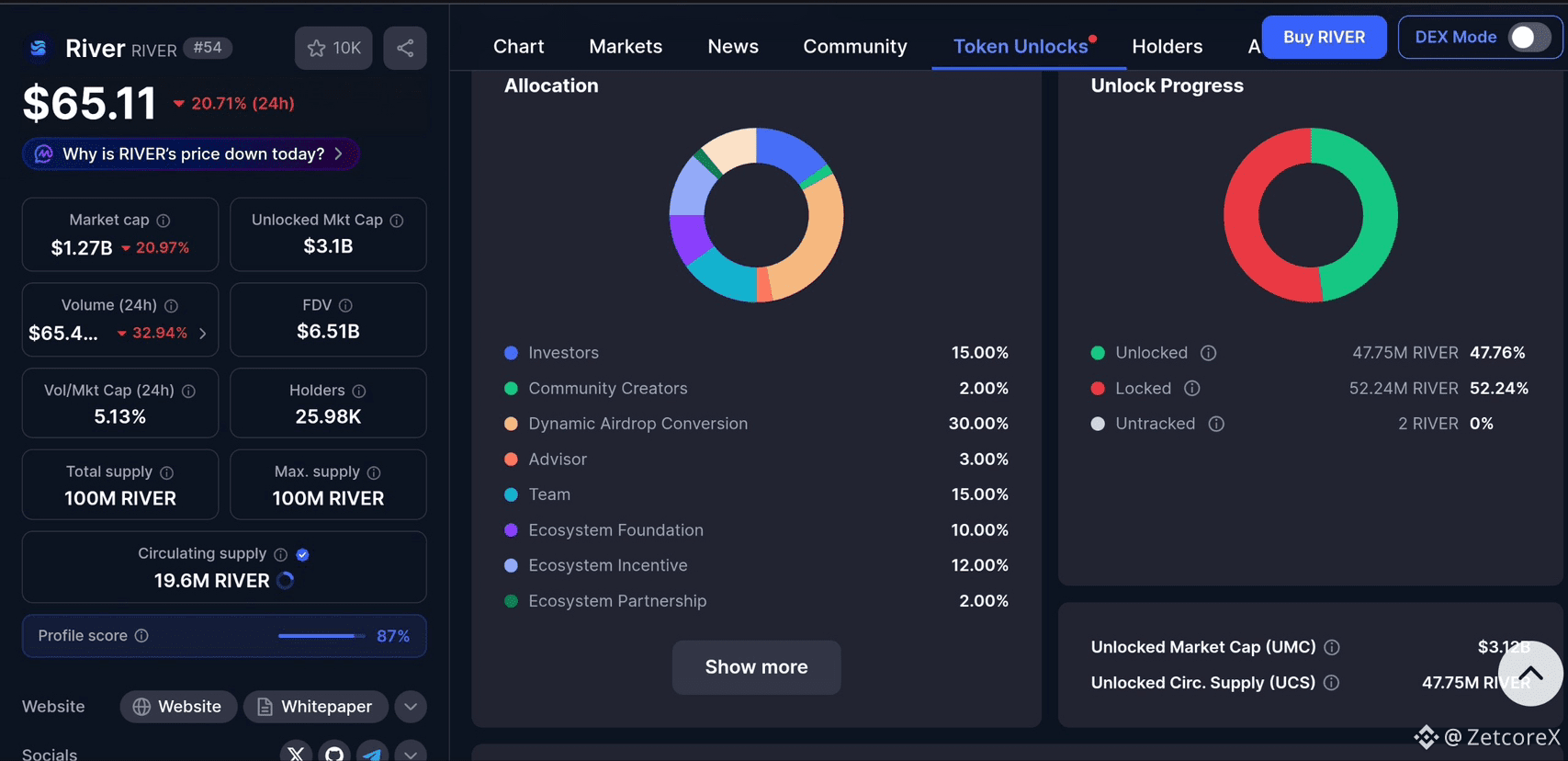The height and width of the screenshot is (761, 1568).
Task: Click the circulating supply verified badge
Action: [302, 554]
